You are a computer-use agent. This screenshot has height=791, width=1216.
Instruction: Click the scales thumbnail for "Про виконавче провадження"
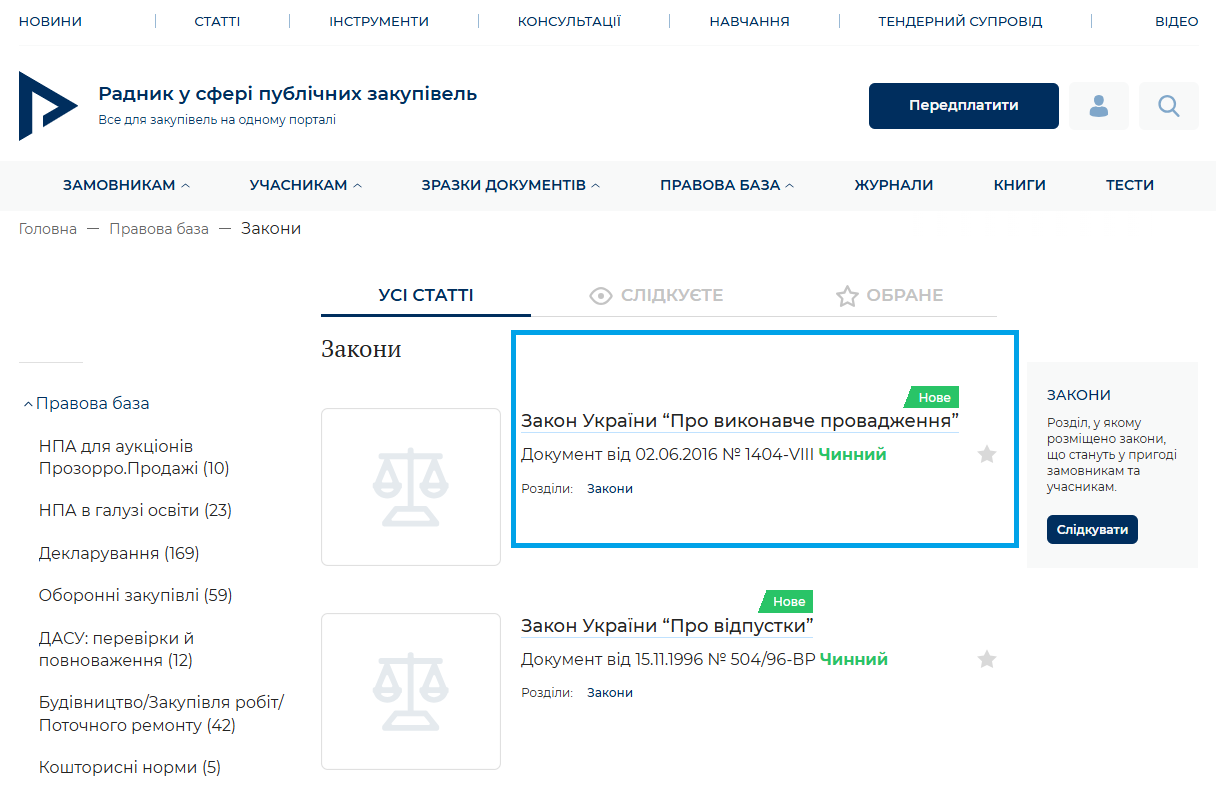[x=410, y=487]
